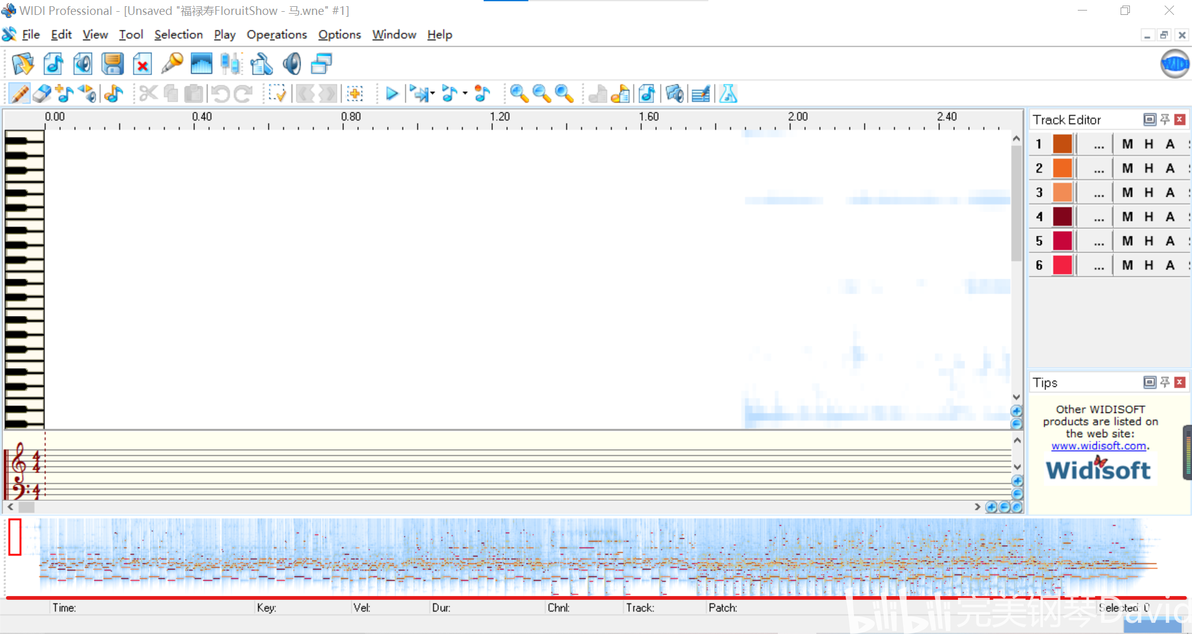Click the new MIDI note document icon
This screenshot has height=634, width=1192.
pos(53,64)
